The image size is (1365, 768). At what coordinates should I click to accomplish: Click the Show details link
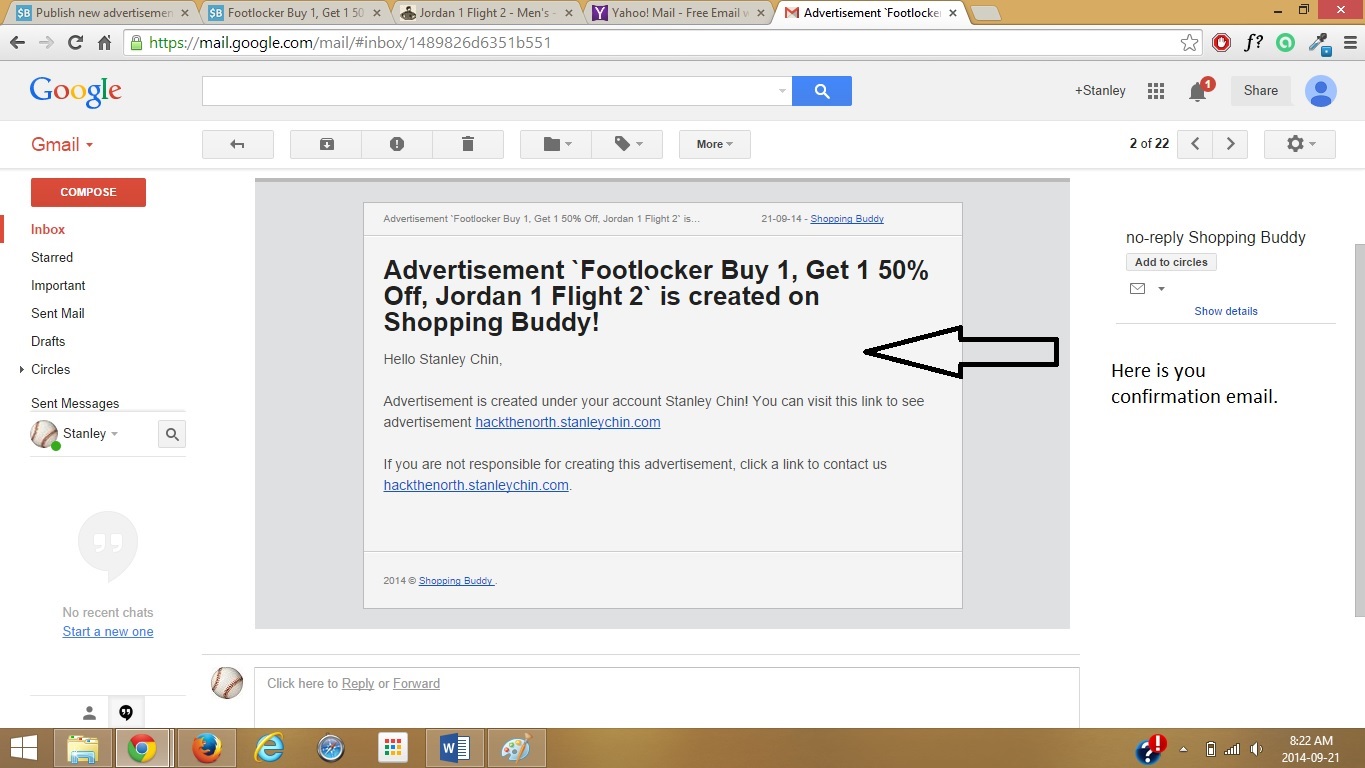(1226, 311)
